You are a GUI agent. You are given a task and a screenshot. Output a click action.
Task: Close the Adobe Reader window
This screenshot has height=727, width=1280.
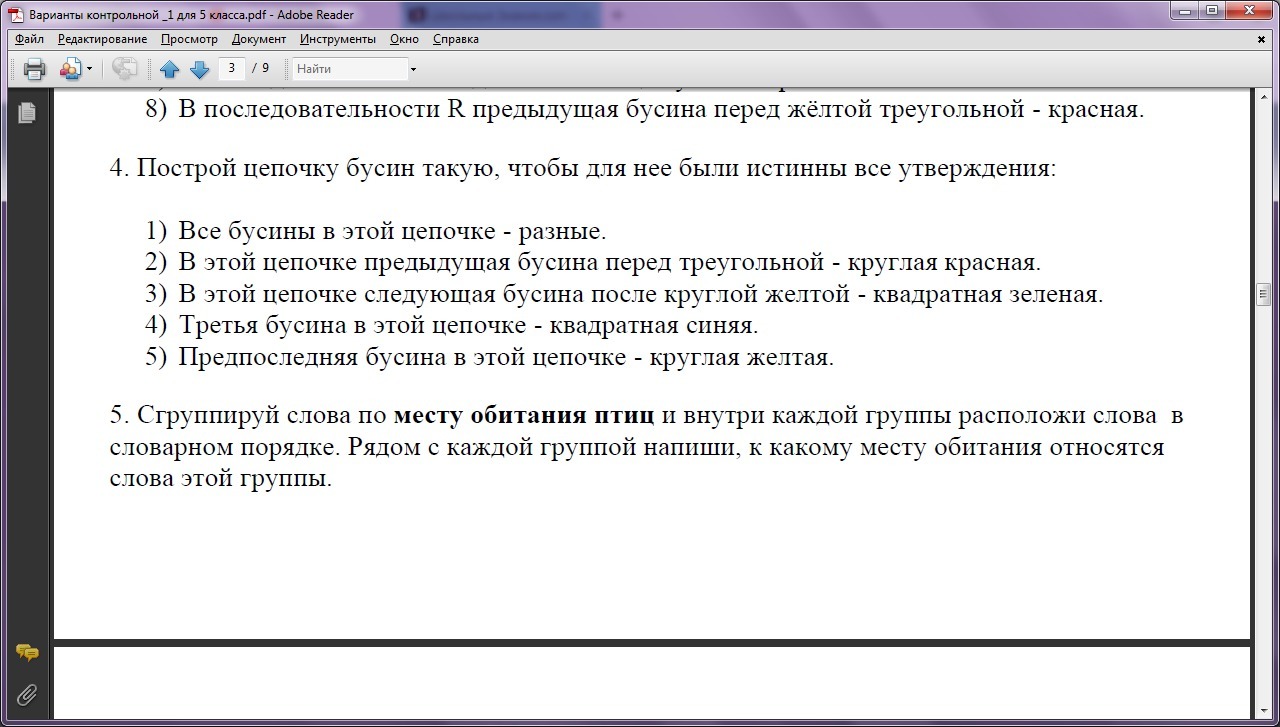pyautogui.click(x=1249, y=11)
